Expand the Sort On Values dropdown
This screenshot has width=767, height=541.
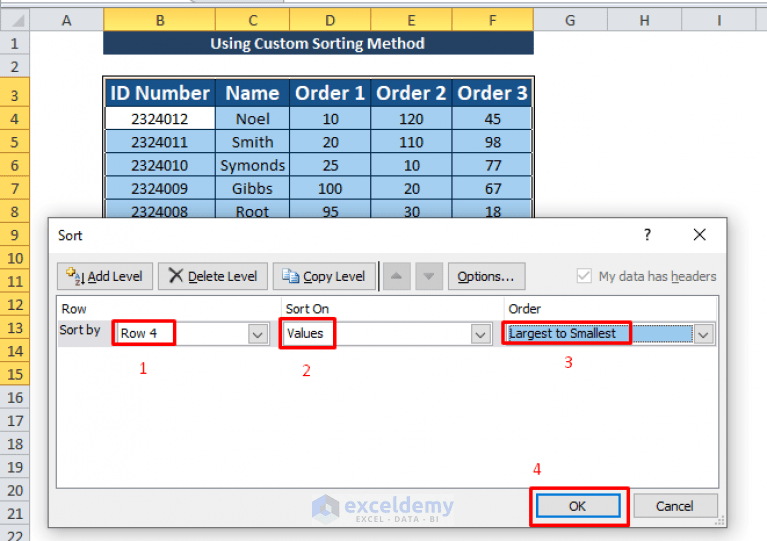[x=480, y=335]
